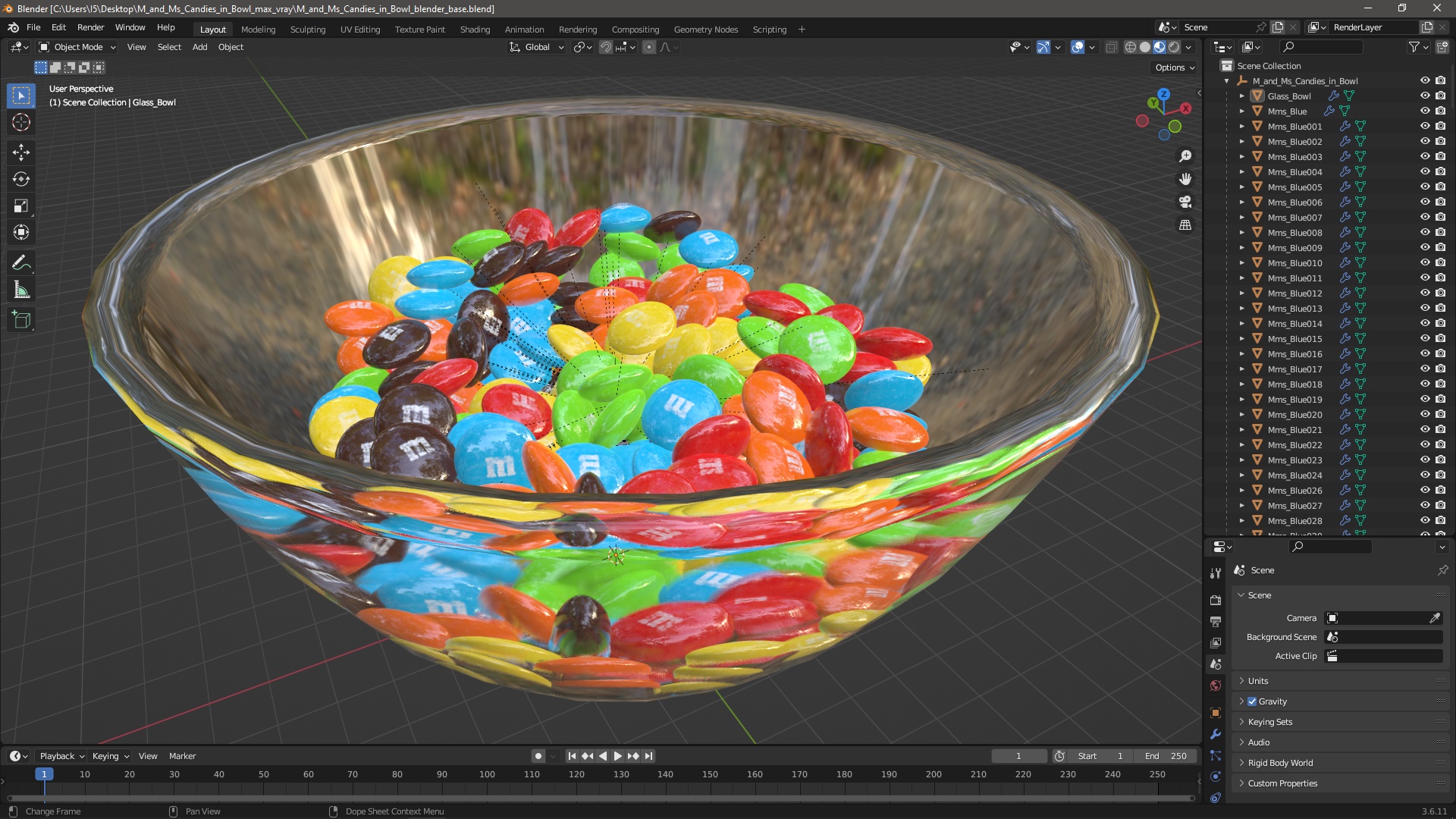Open the Render properties tab
Screen dimensions: 1456x819
click(x=1216, y=600)
